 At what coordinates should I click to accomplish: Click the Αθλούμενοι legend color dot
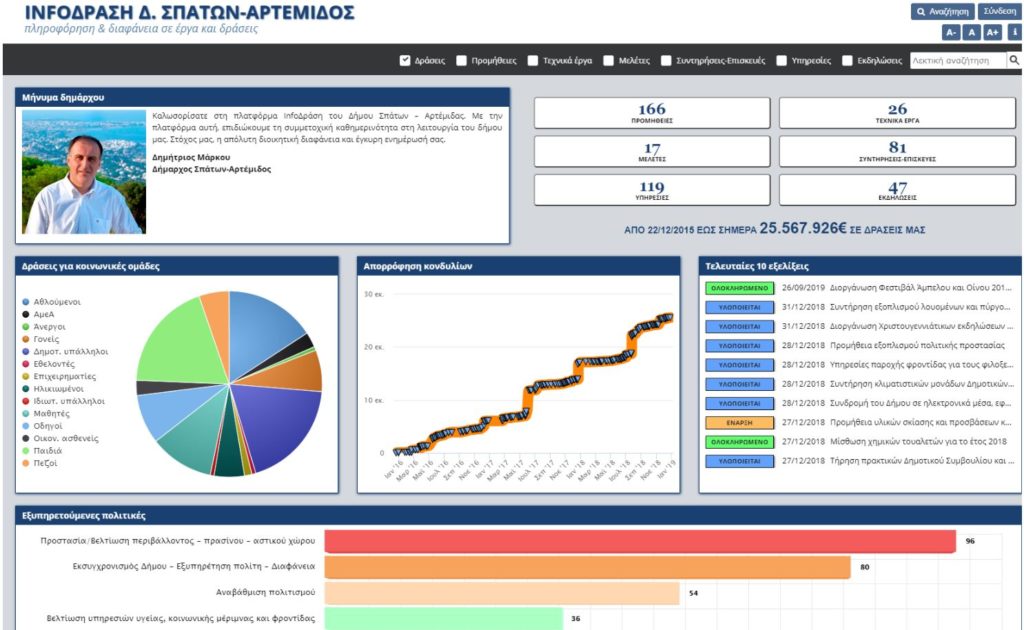click(x=25, y=301)
